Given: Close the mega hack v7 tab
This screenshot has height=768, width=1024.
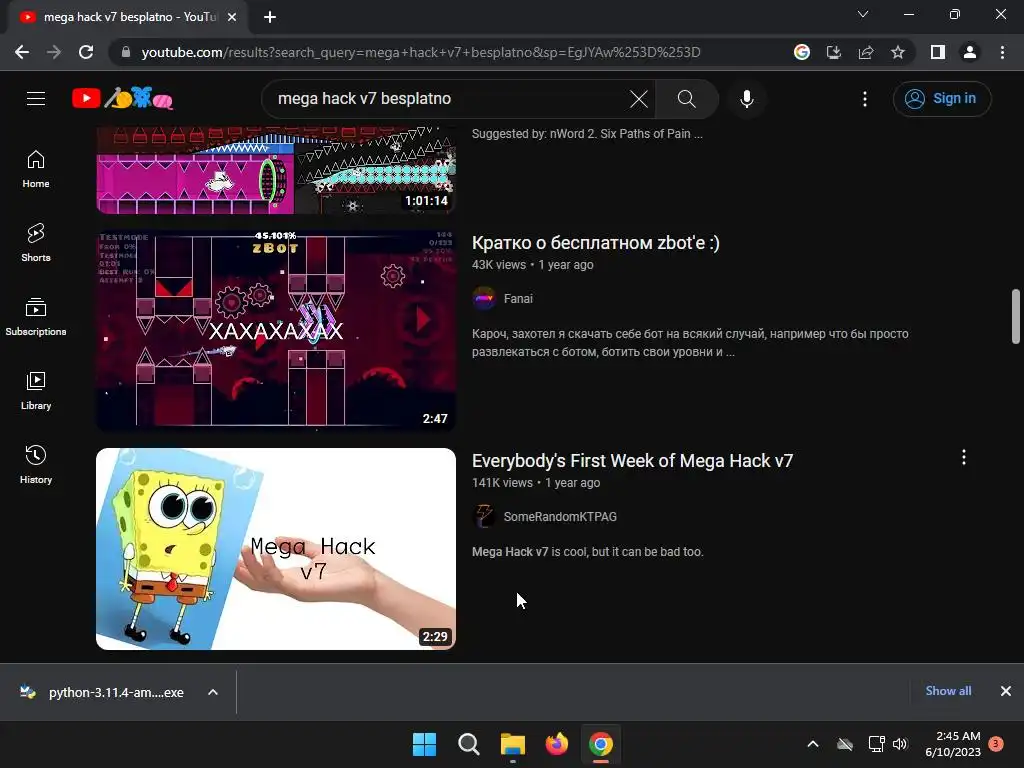Looking at the screenshot, I should 232,17.
